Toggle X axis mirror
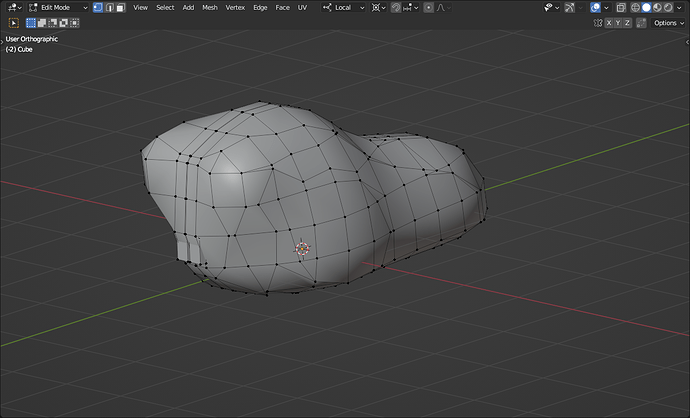Image resolution: width=690 pixels, height=418 pixels. coord(609,23)
